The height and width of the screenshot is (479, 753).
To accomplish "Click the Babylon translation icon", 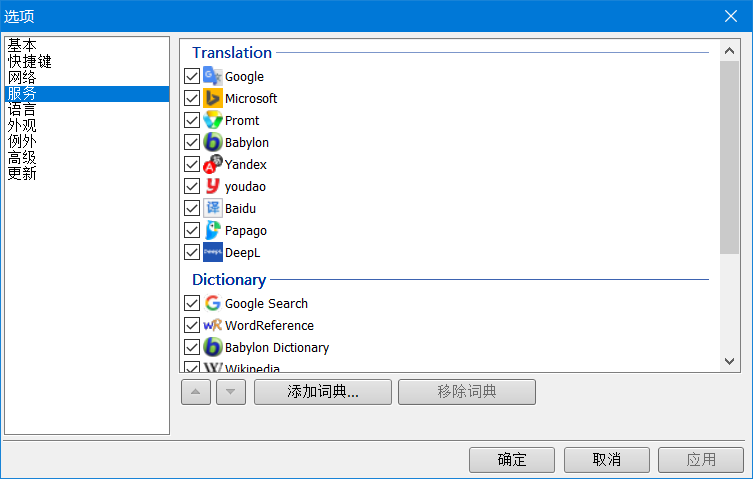I will click(212, 142).
